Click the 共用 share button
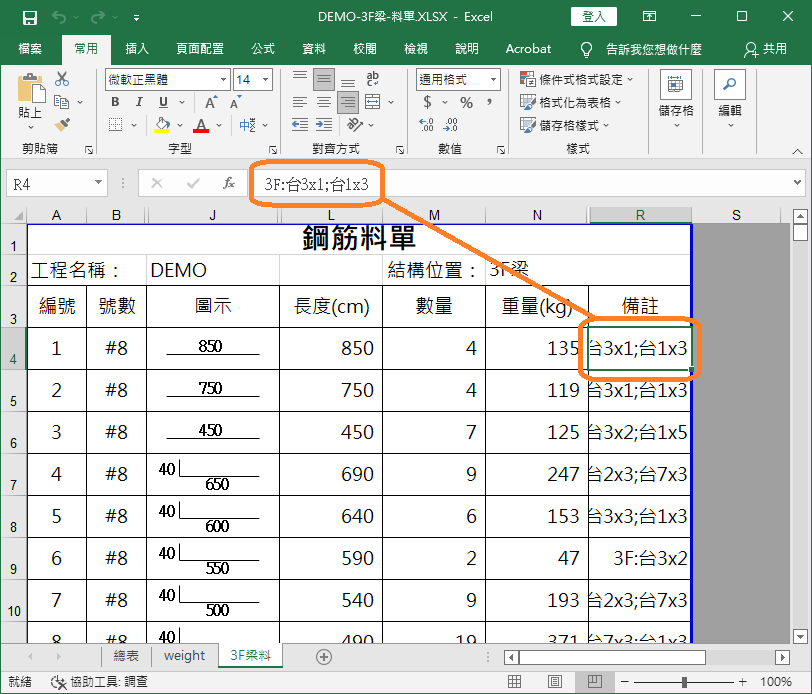The width and height of the screenshot is (812, 694). (x=765, y=49)
